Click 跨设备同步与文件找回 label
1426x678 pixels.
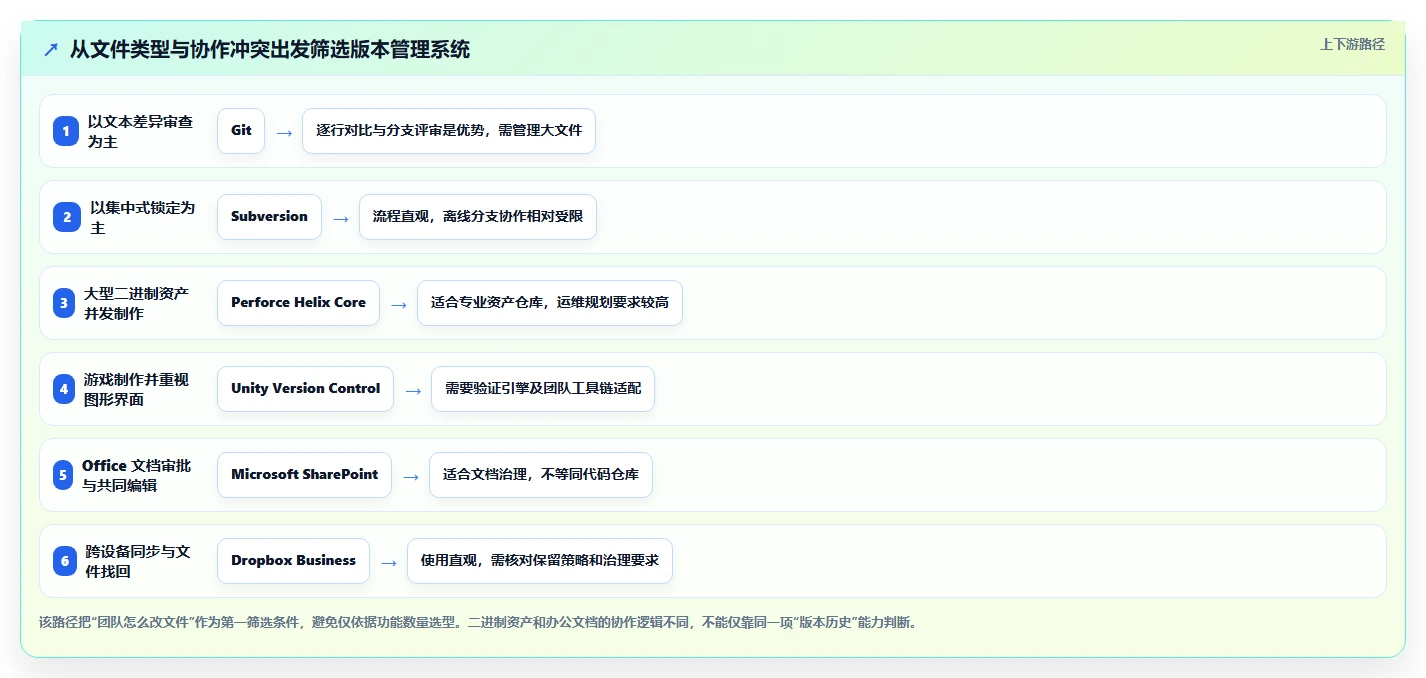[138, 561]
